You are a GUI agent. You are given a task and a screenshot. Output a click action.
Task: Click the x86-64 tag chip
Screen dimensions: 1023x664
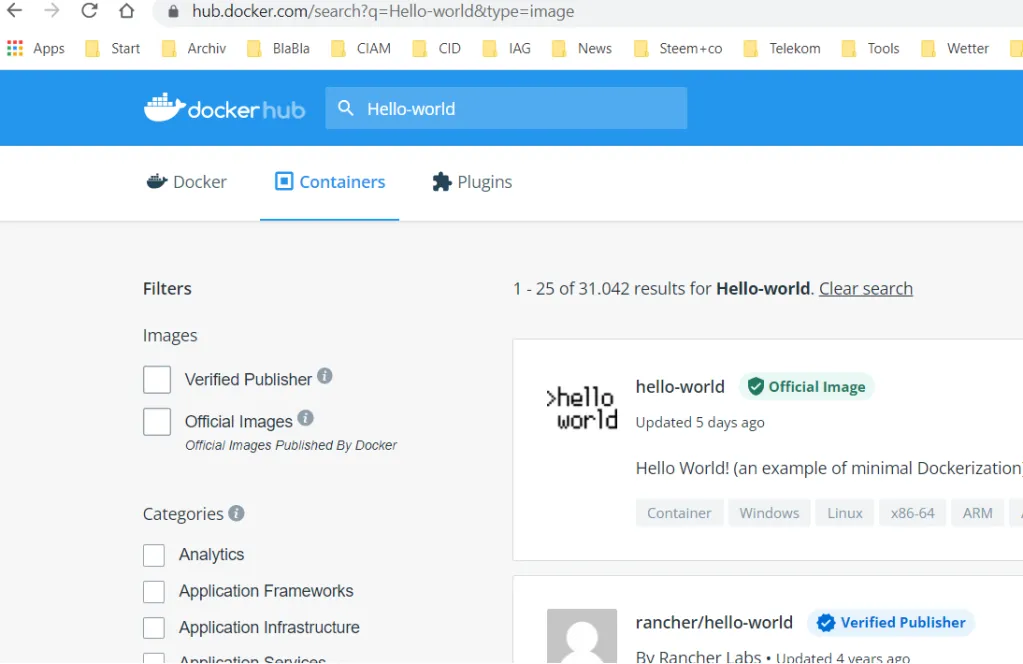point(912,513)
